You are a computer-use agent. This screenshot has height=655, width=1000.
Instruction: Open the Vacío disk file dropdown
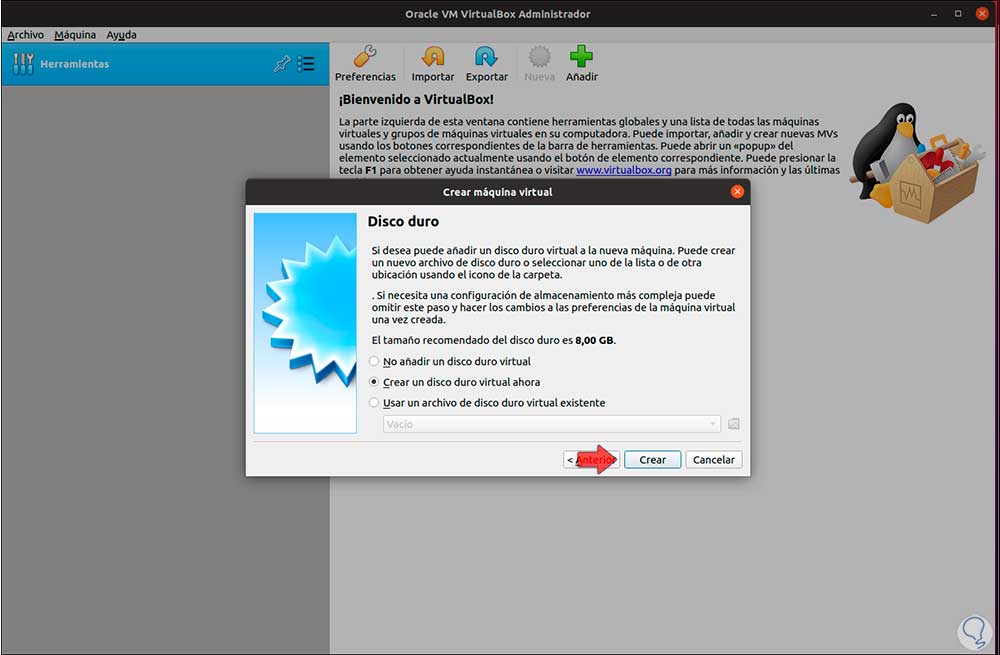[552, 424]
